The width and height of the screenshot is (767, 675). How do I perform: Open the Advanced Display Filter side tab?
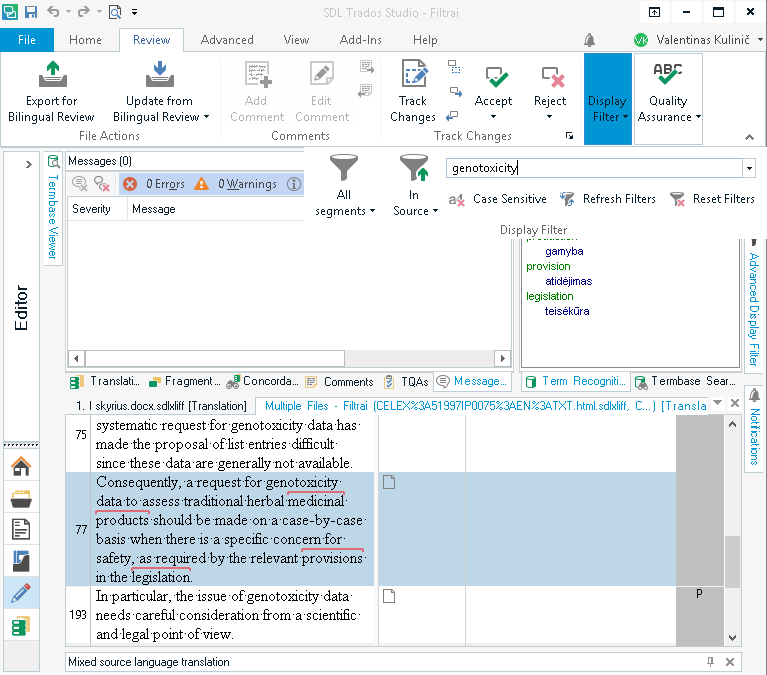tap(754, 305)
